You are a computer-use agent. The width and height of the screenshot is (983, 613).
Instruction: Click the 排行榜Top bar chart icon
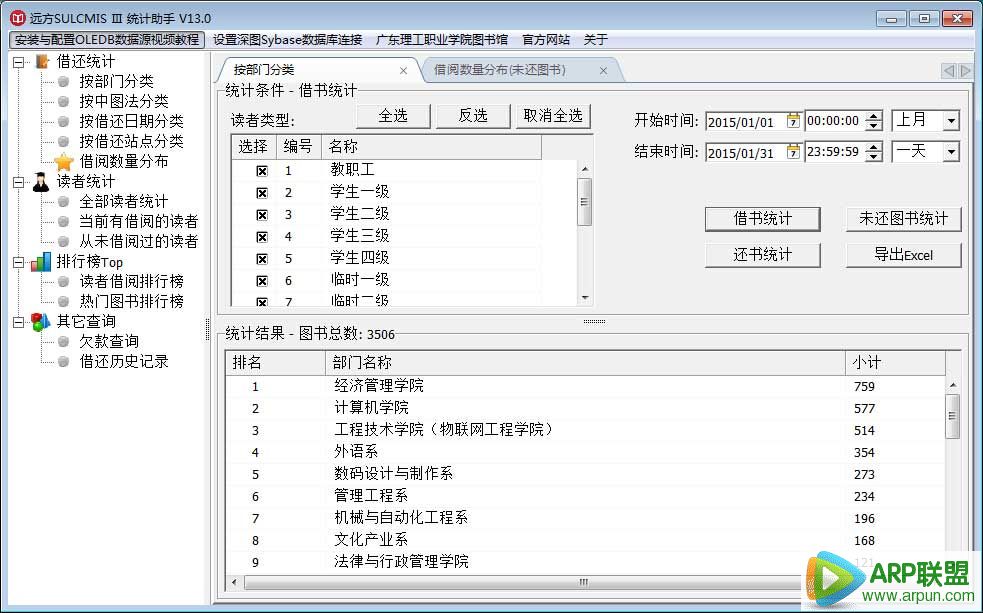pyautogui.click(x=41, y=261)
